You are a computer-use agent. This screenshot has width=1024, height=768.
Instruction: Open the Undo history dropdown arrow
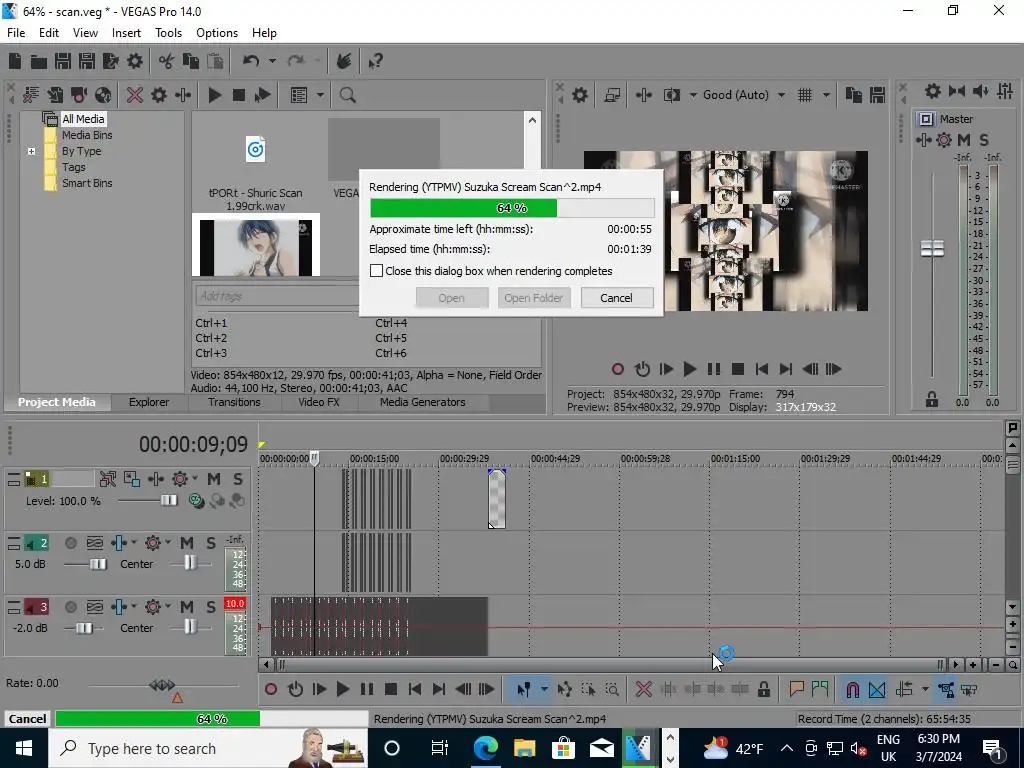(x=272, y=61)
